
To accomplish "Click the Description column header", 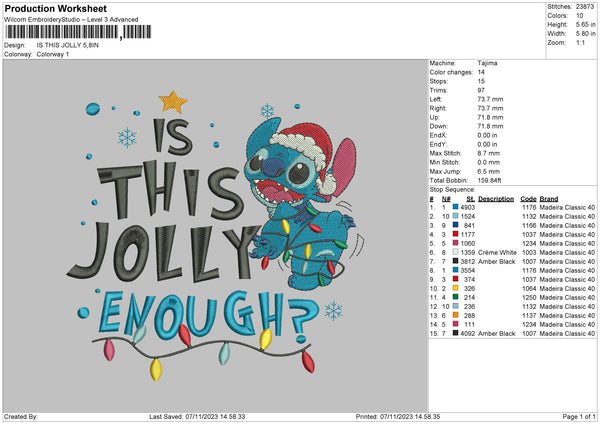I will pos(496,199).
